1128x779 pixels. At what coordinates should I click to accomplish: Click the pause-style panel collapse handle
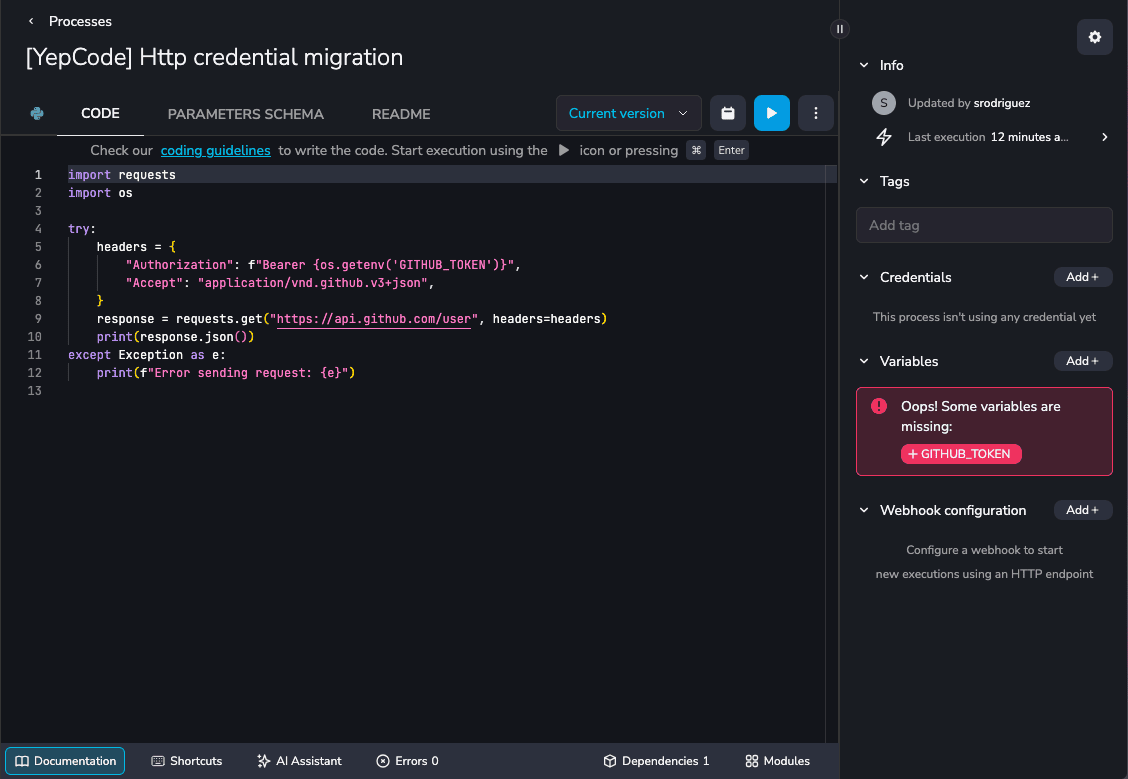840,29
